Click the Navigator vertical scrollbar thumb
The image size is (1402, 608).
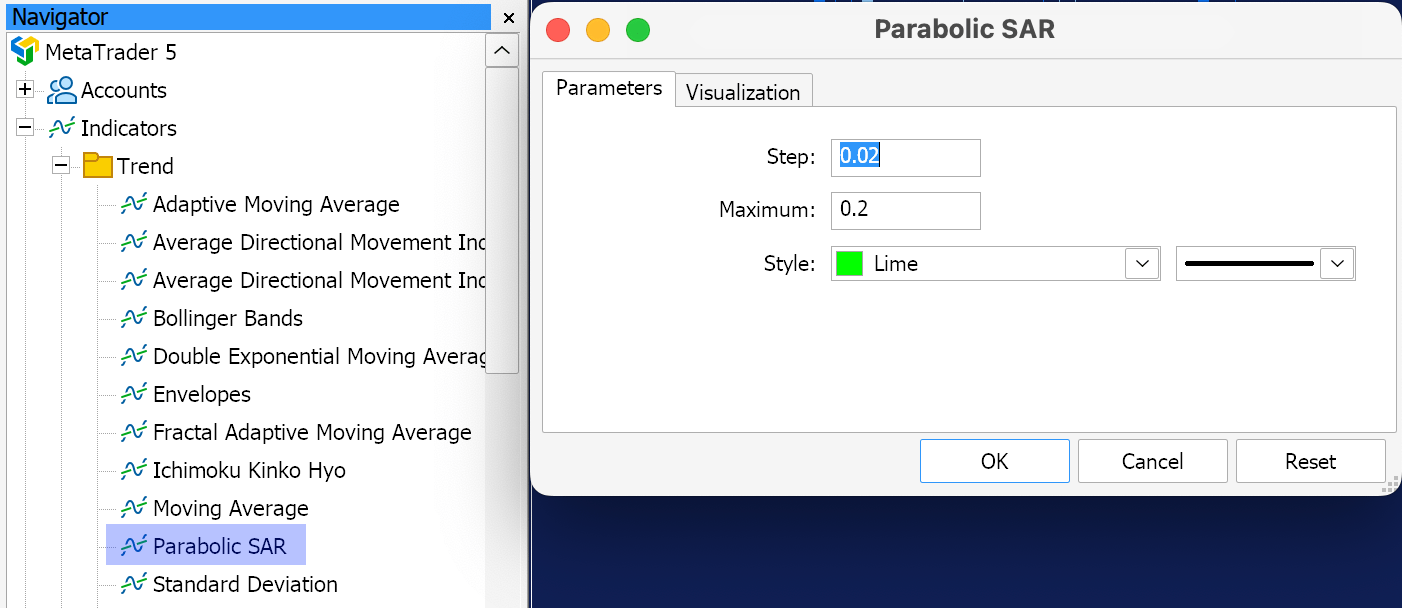501,220
